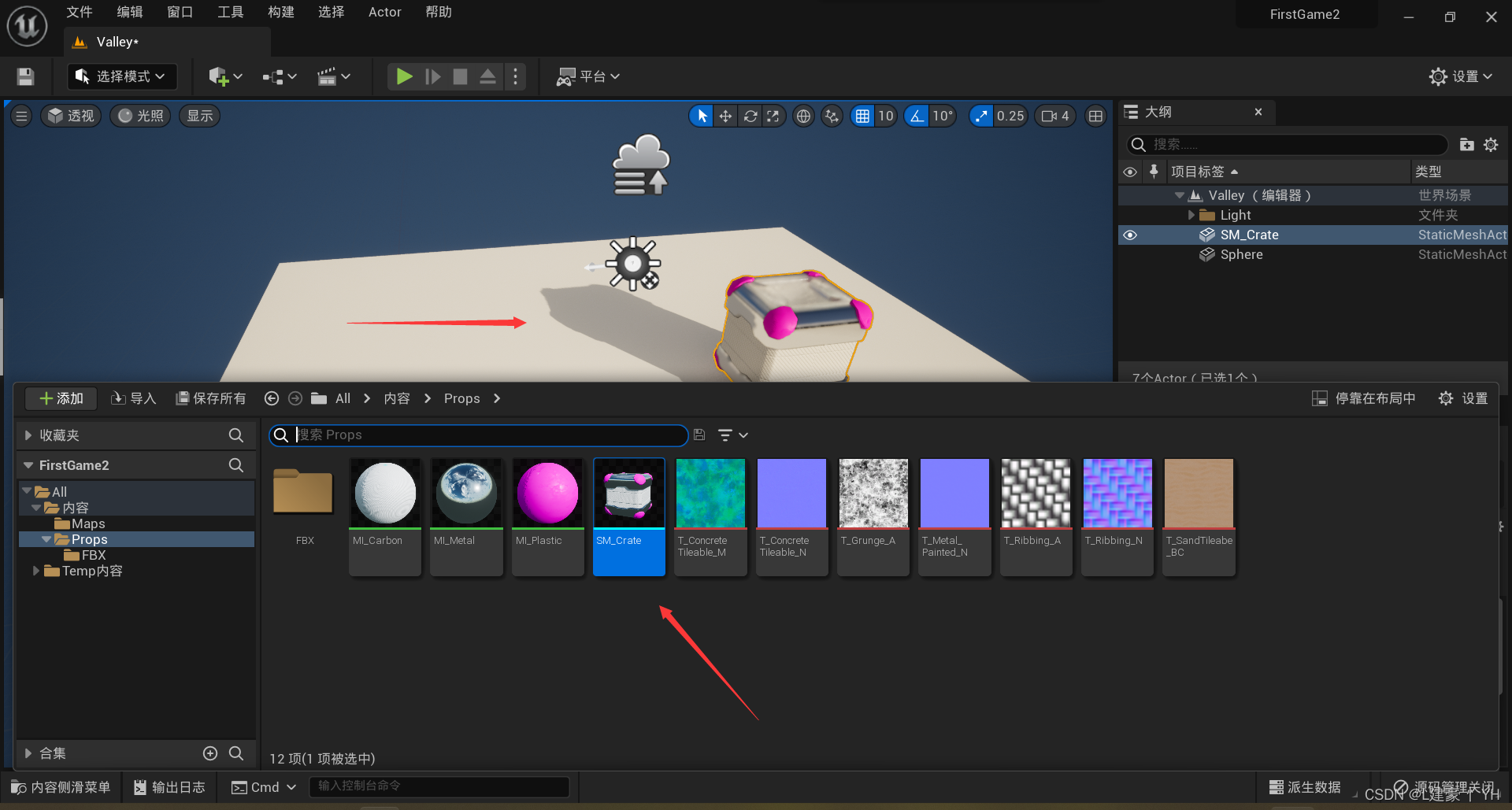Click 保存所有 save all button

click(211, 399)
